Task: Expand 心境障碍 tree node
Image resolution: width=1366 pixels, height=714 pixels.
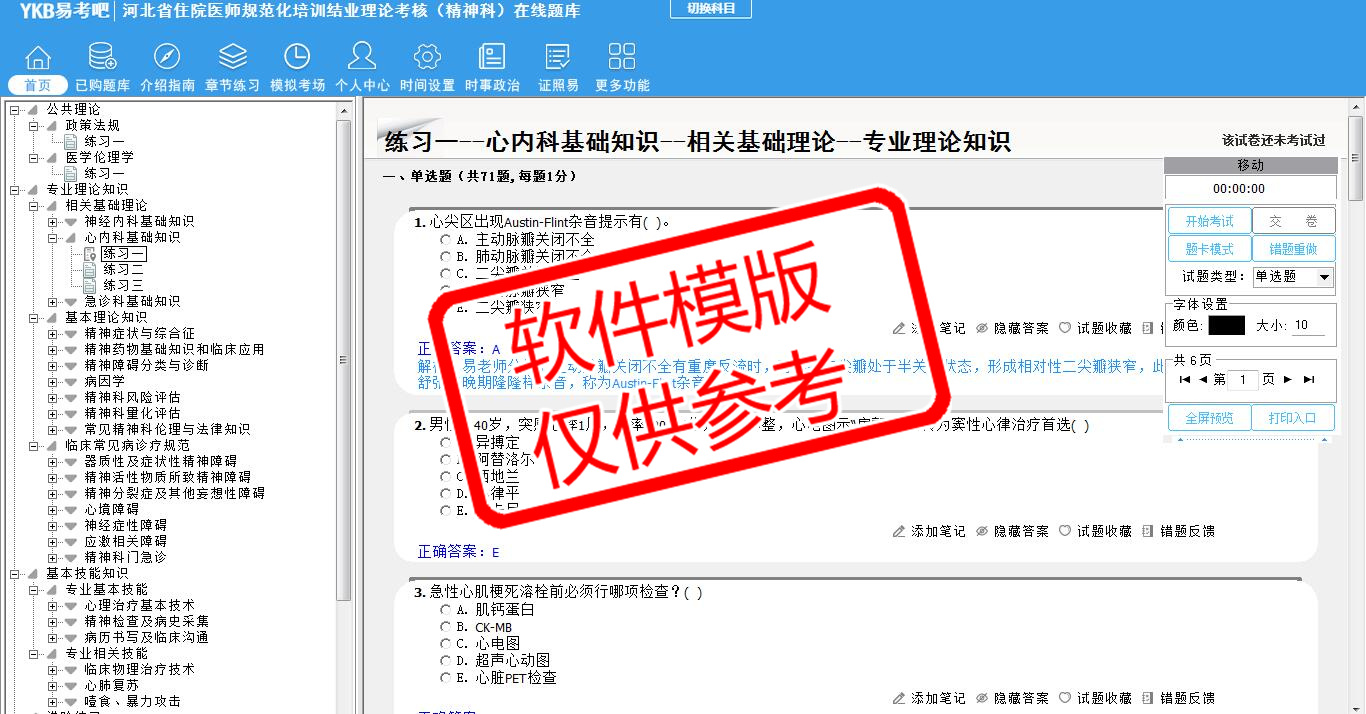Action: [53, 509]
